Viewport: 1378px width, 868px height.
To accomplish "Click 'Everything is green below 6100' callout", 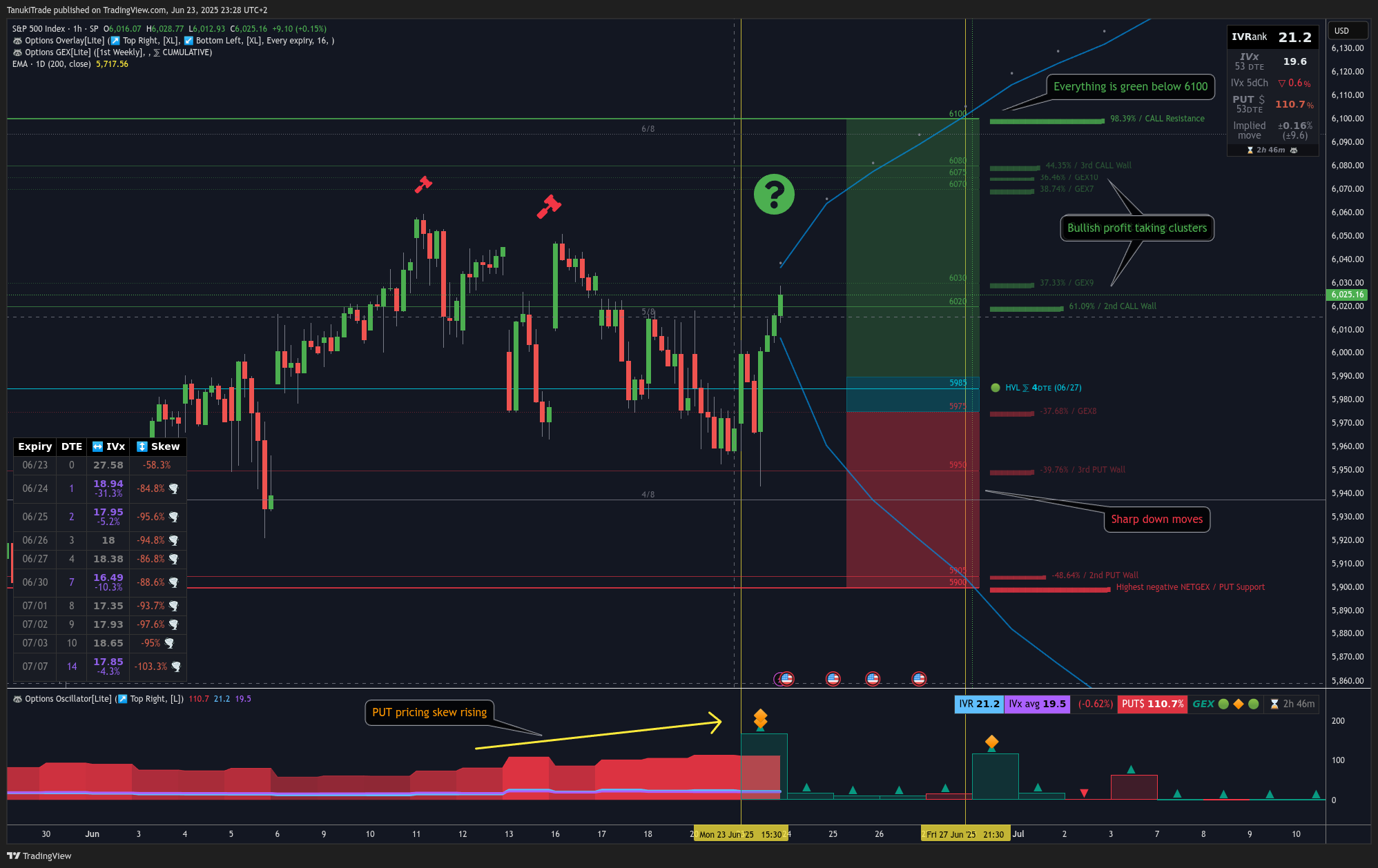I will [x=1130, y=87].
